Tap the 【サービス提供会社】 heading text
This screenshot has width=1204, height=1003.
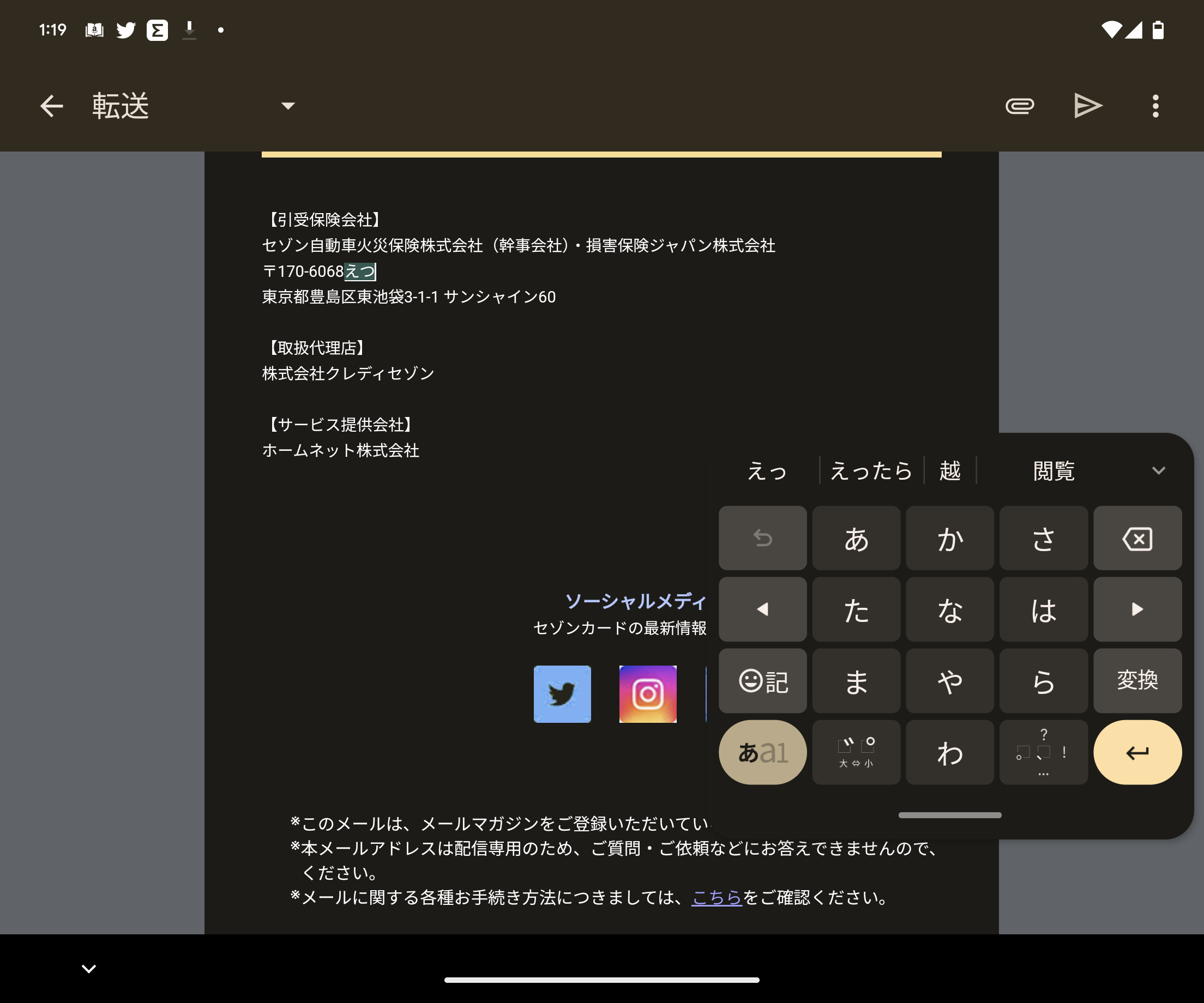(x=341, y=425)
